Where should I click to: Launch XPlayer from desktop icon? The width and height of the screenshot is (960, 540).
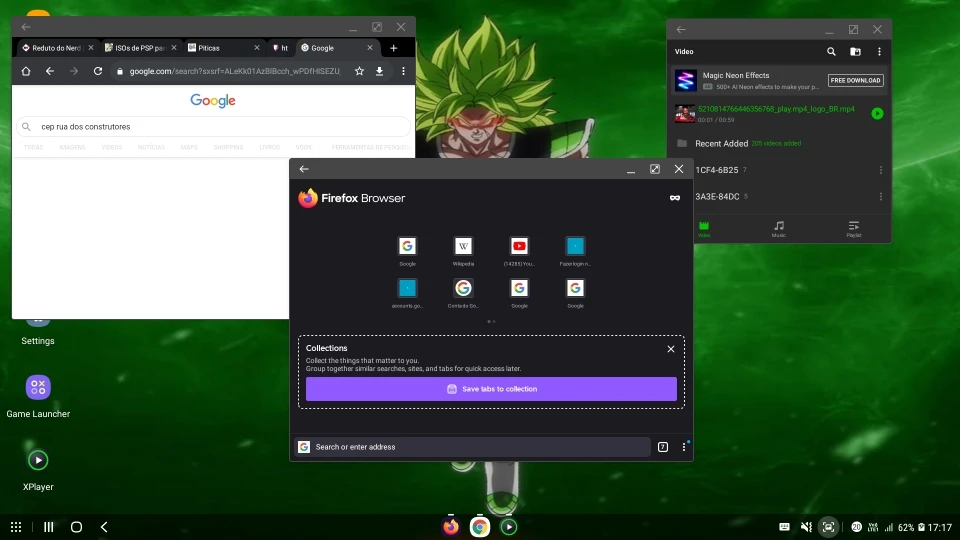(x=38, y=470)
